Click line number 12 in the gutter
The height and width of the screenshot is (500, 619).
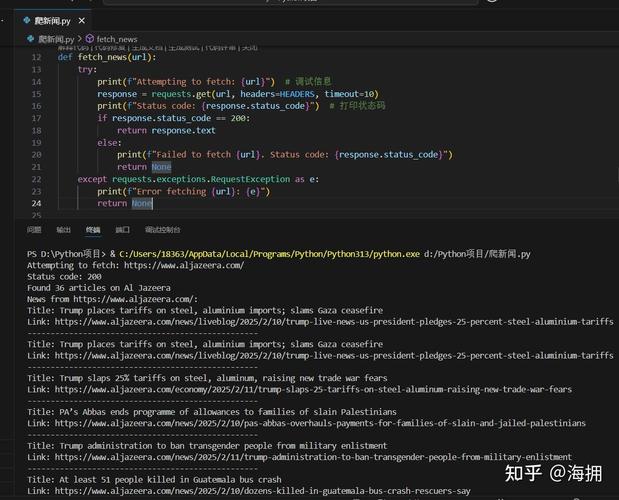click(x=36, y=57)
